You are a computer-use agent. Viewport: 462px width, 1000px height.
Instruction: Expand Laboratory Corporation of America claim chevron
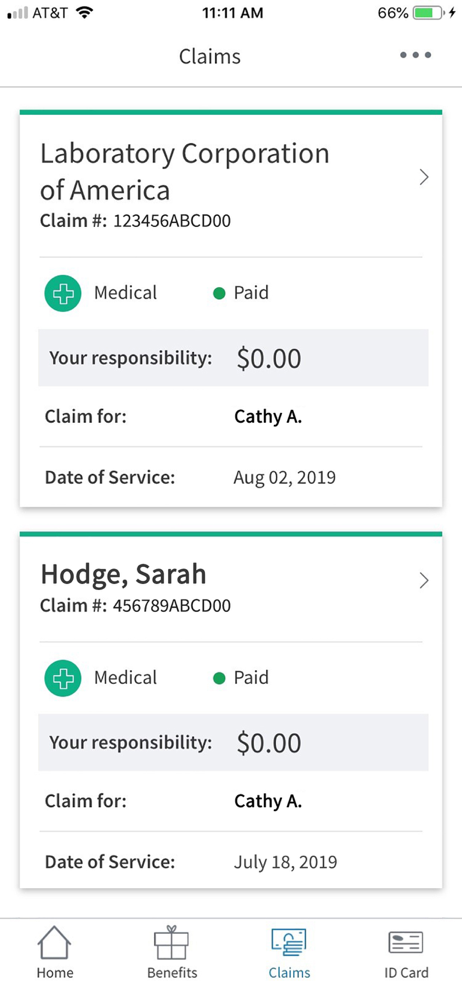(424, 177)
